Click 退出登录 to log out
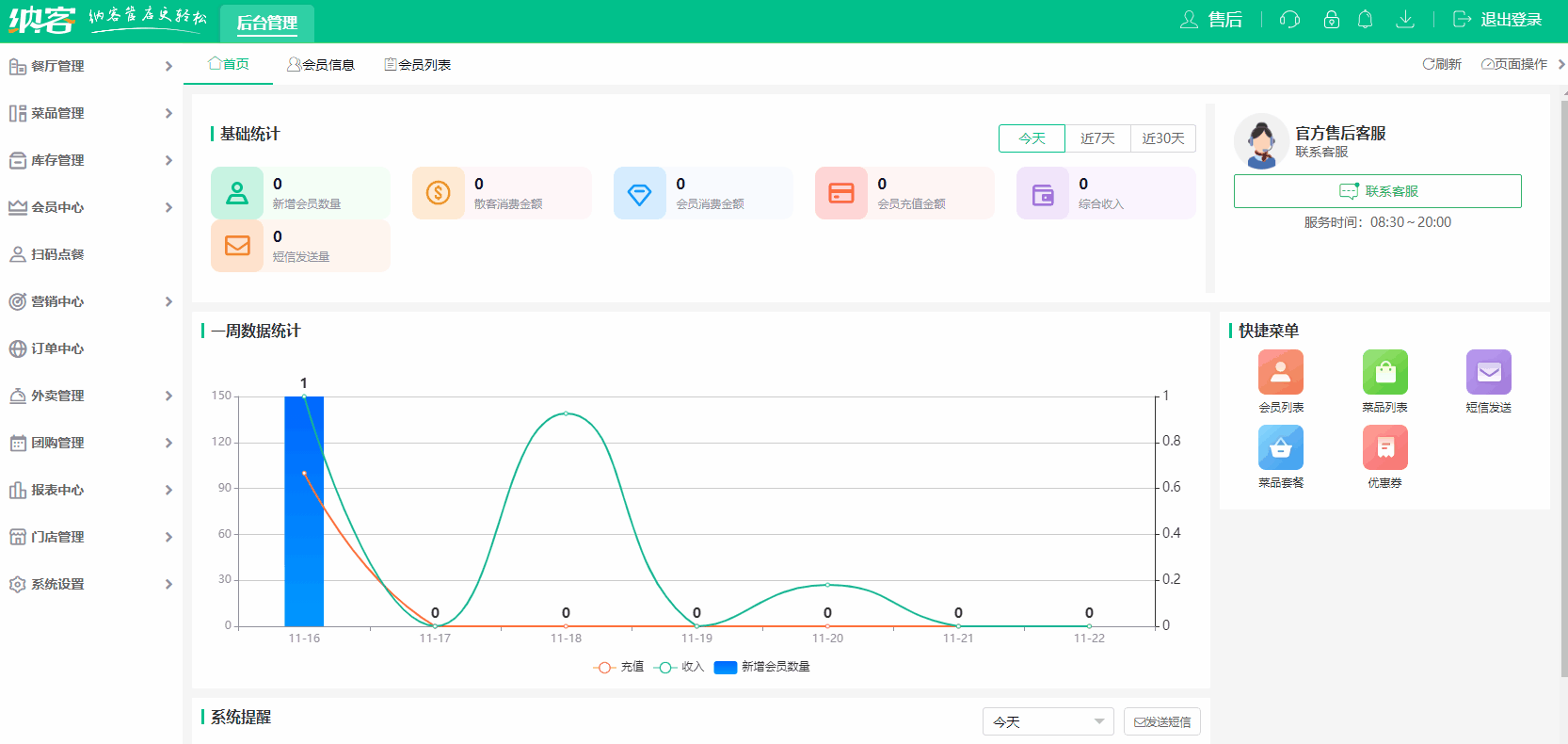Image resolution: width=1568 pixels, height=744 pixels. 1497,20
